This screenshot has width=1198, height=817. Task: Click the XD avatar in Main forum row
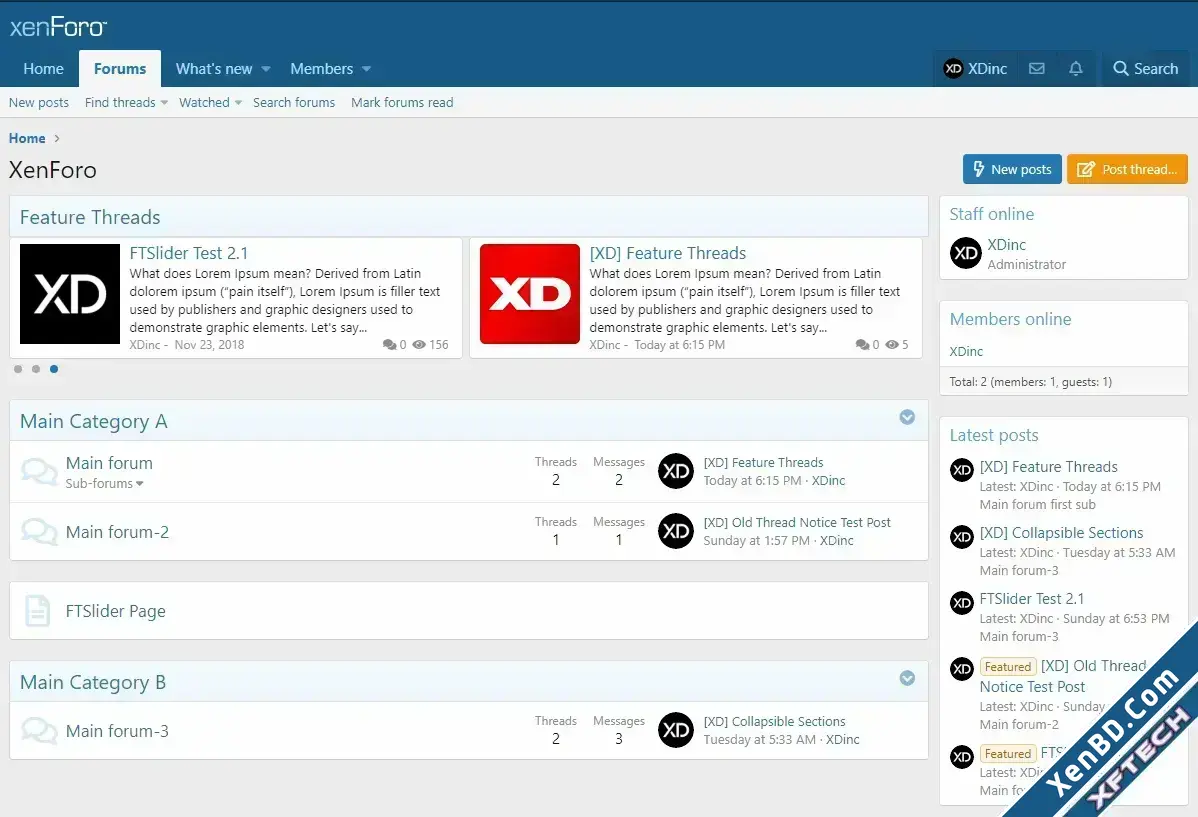pyautogui.click(x=675, y=472)
